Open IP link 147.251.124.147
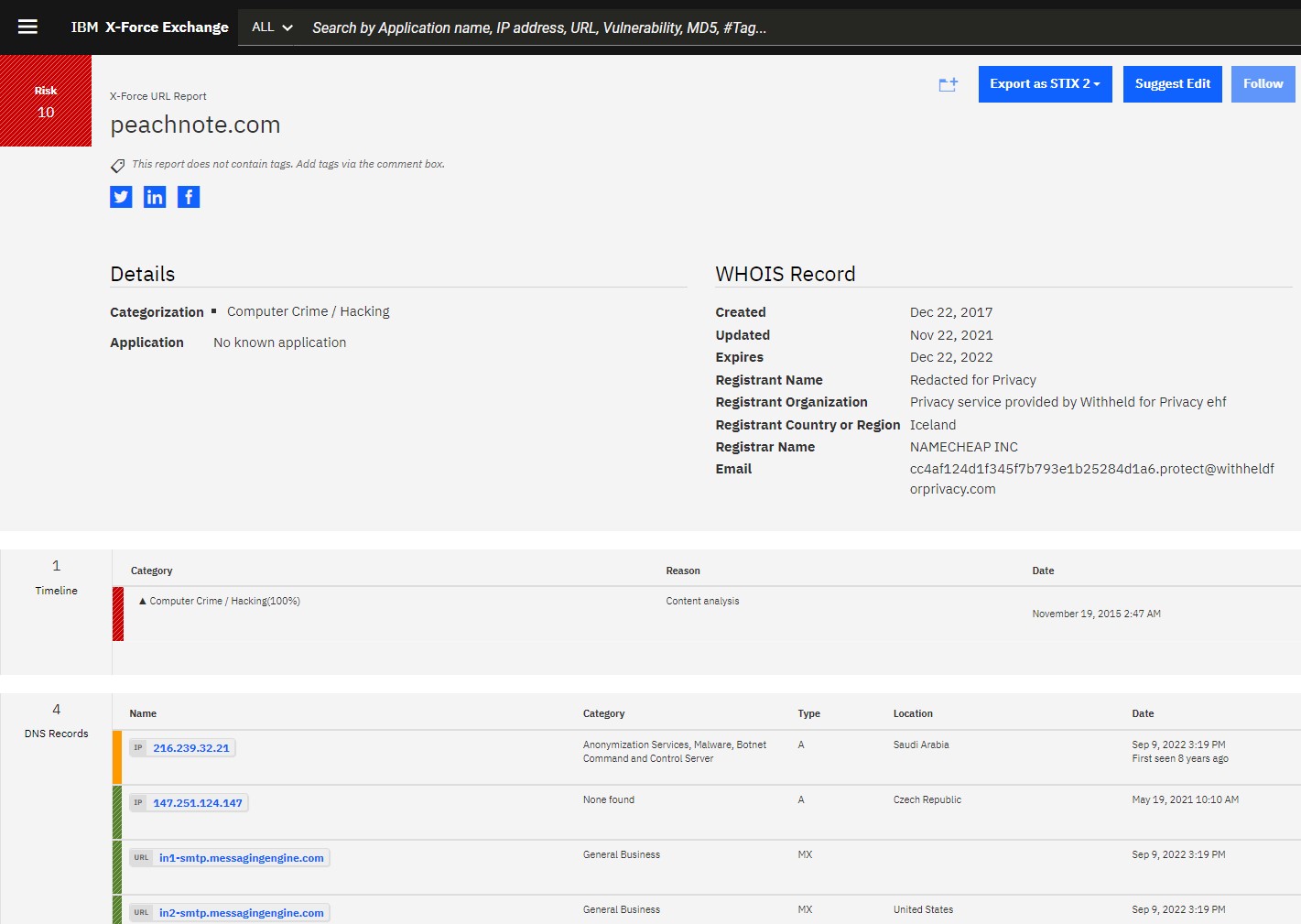Viewport: 1301px width, 924px height. (189, 803)
